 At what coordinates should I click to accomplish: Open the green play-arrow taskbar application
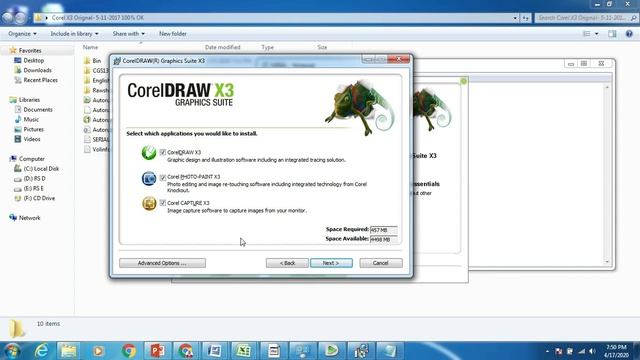pos(332,351)
